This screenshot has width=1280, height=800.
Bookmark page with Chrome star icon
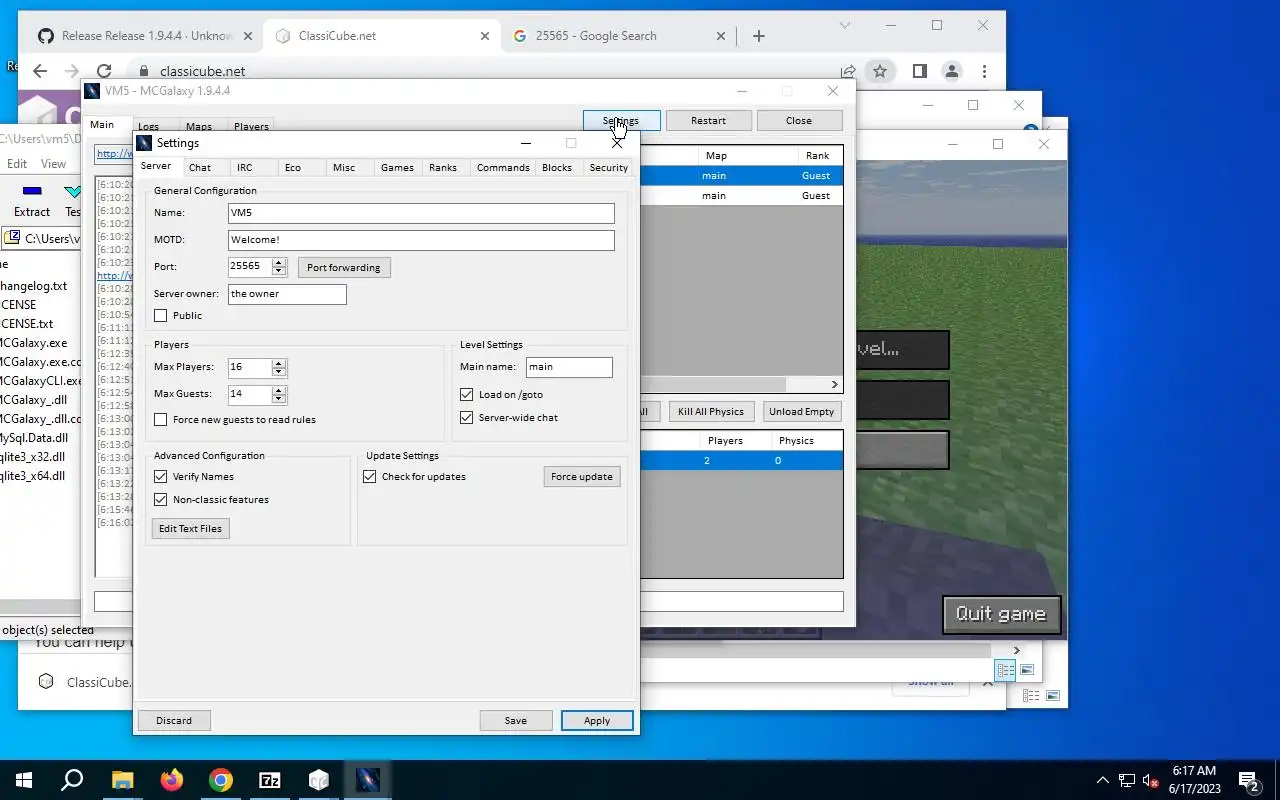click(880, 71)
